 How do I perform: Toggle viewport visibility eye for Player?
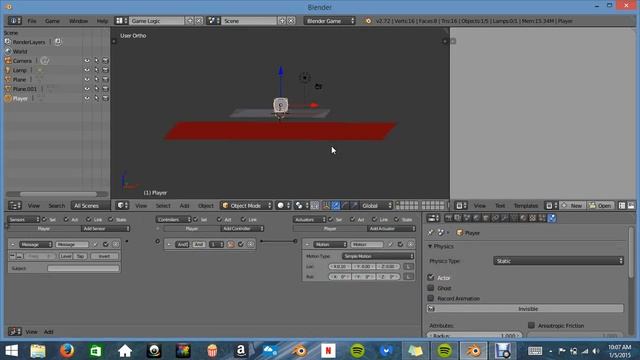pos(87,98)
